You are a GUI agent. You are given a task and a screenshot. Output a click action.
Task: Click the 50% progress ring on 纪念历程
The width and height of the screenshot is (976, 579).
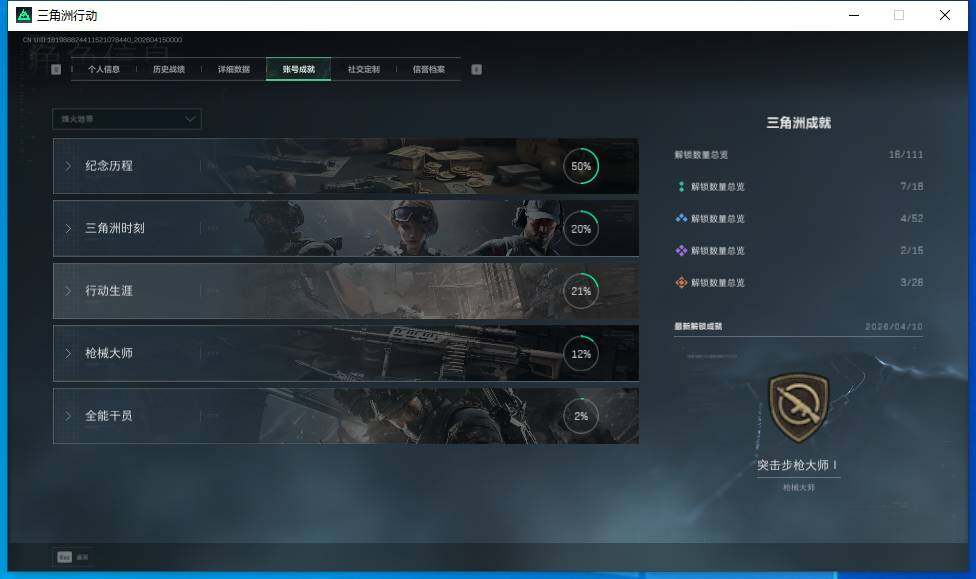581,166
